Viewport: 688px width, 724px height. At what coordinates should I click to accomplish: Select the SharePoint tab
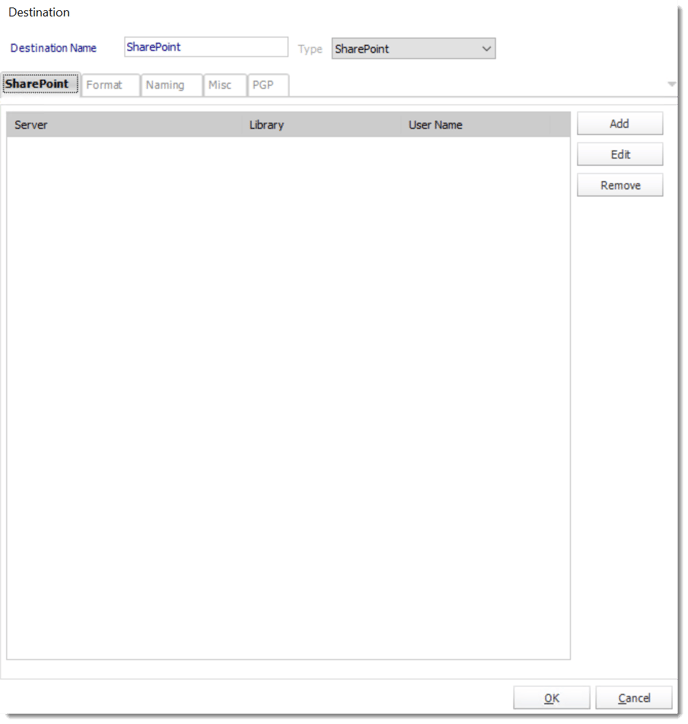[x=41, y=84]
